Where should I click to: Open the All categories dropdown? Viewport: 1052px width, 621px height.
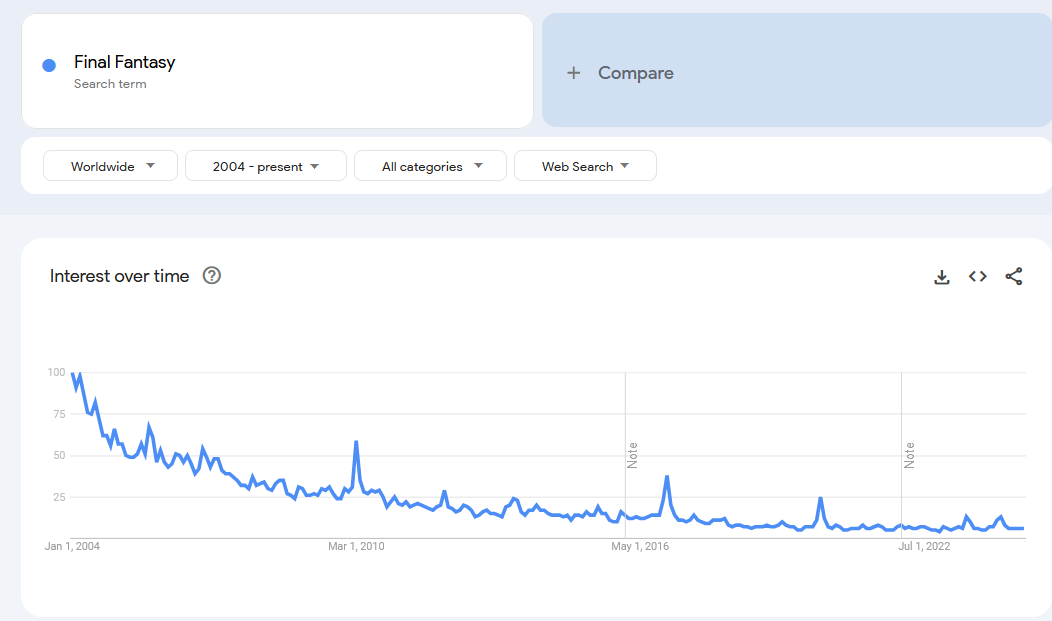click(x=430, y=166)
